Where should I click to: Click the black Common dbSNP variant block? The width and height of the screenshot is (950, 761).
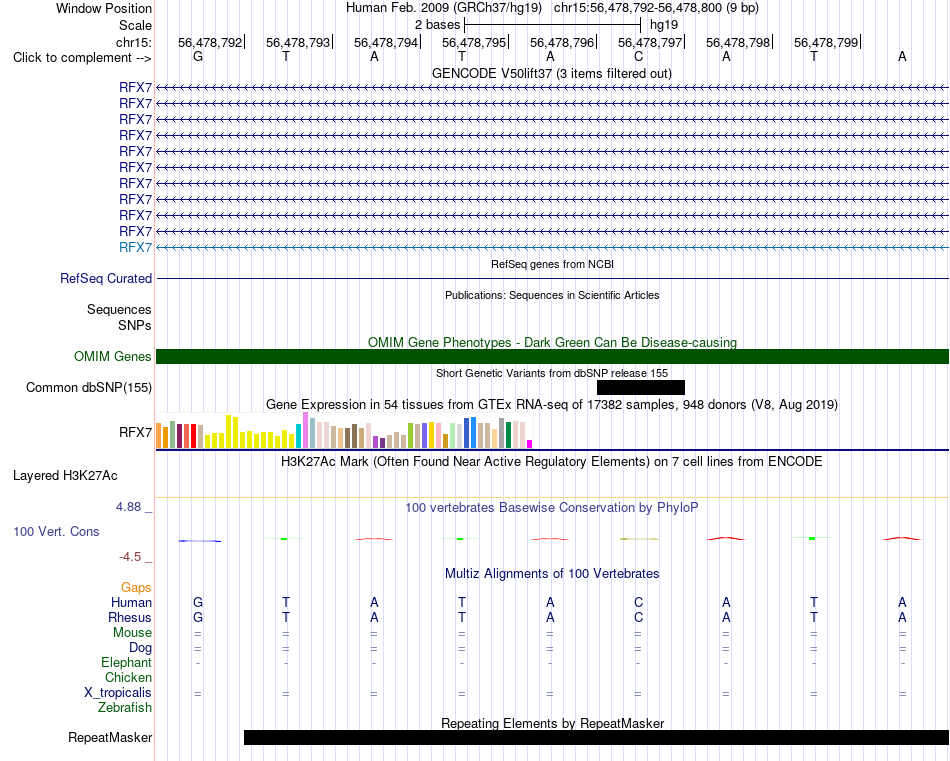640,387
